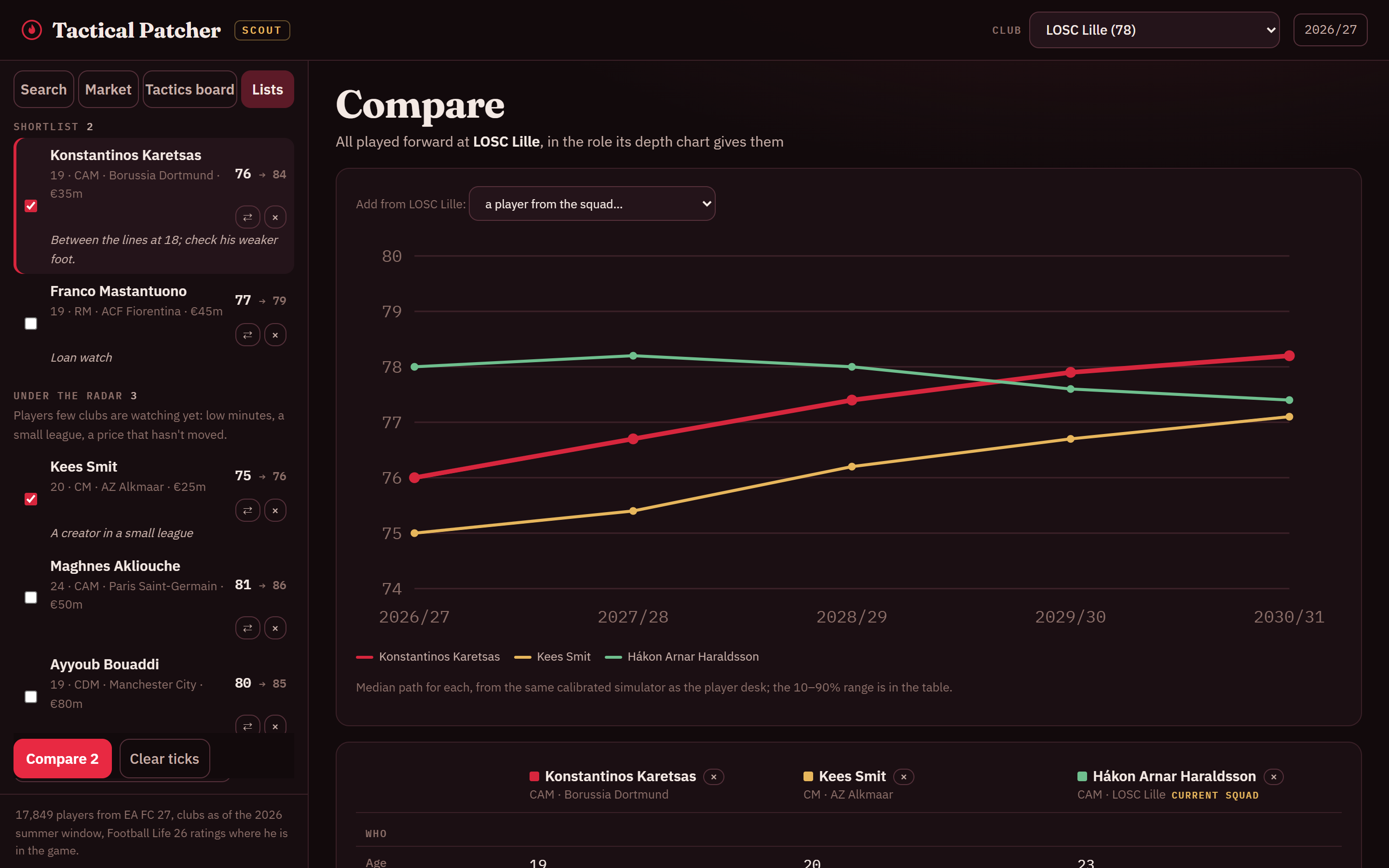
Task: Click Karetsas 2030/31 data point on chart
Action: [x=1289, y=356]
